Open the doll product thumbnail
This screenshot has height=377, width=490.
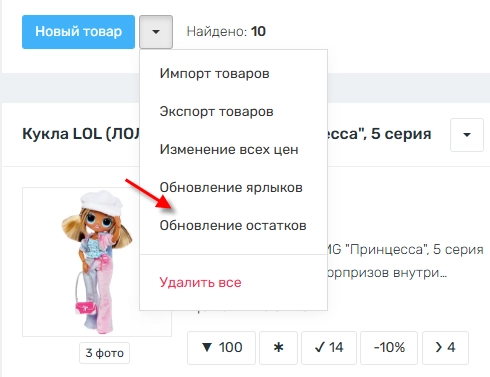(97, 262)
